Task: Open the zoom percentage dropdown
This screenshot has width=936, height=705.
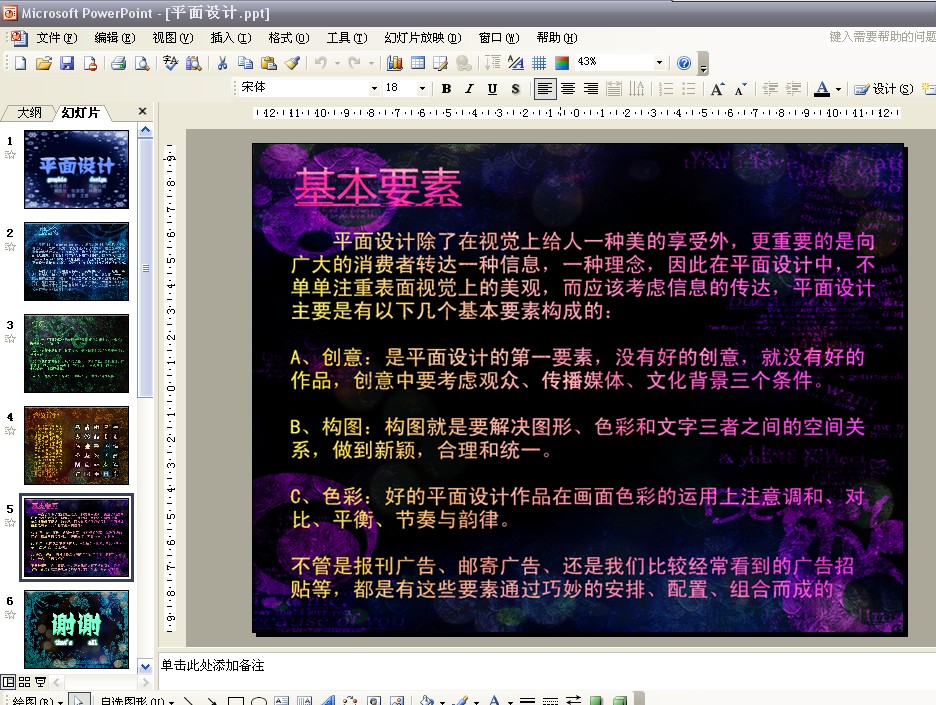Action: [659, 62]
